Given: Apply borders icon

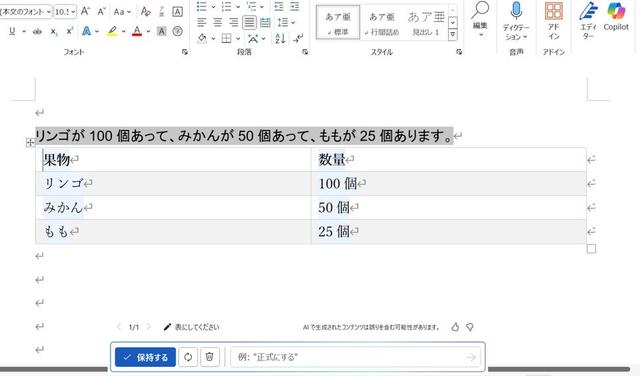Looking at the screenshot, I should pyautogui.click(x=226, y=38).
